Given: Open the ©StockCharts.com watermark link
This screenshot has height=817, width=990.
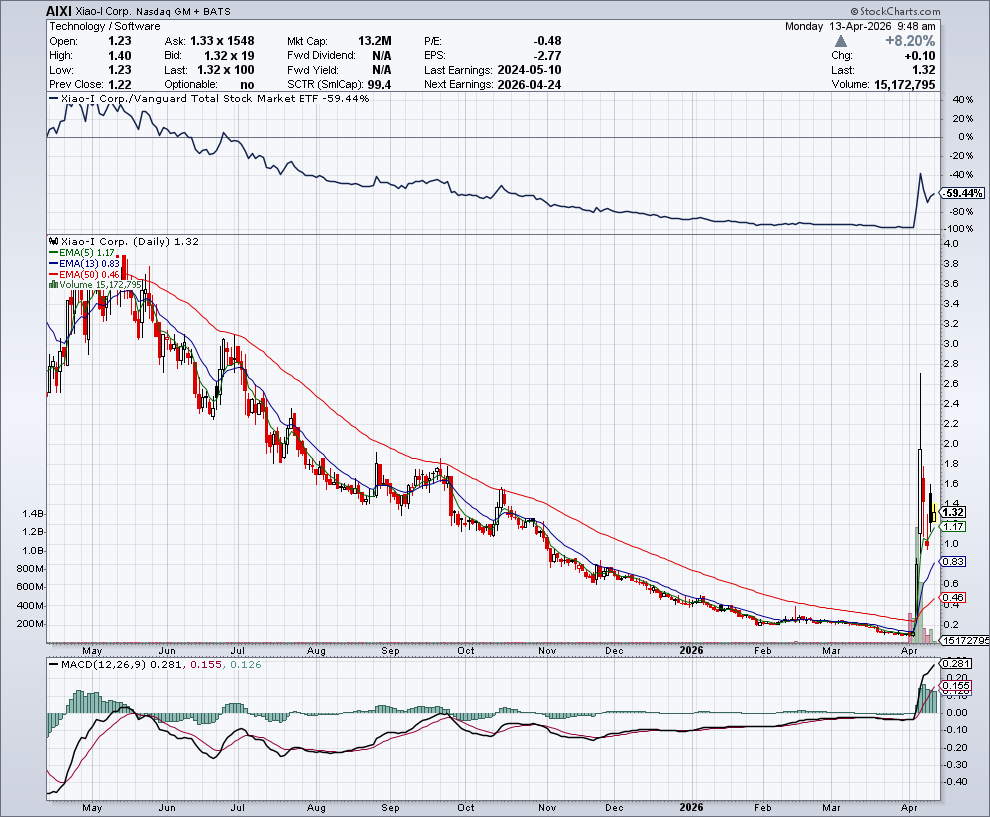Looking at the screenshot, I should [x=895, y=11].
